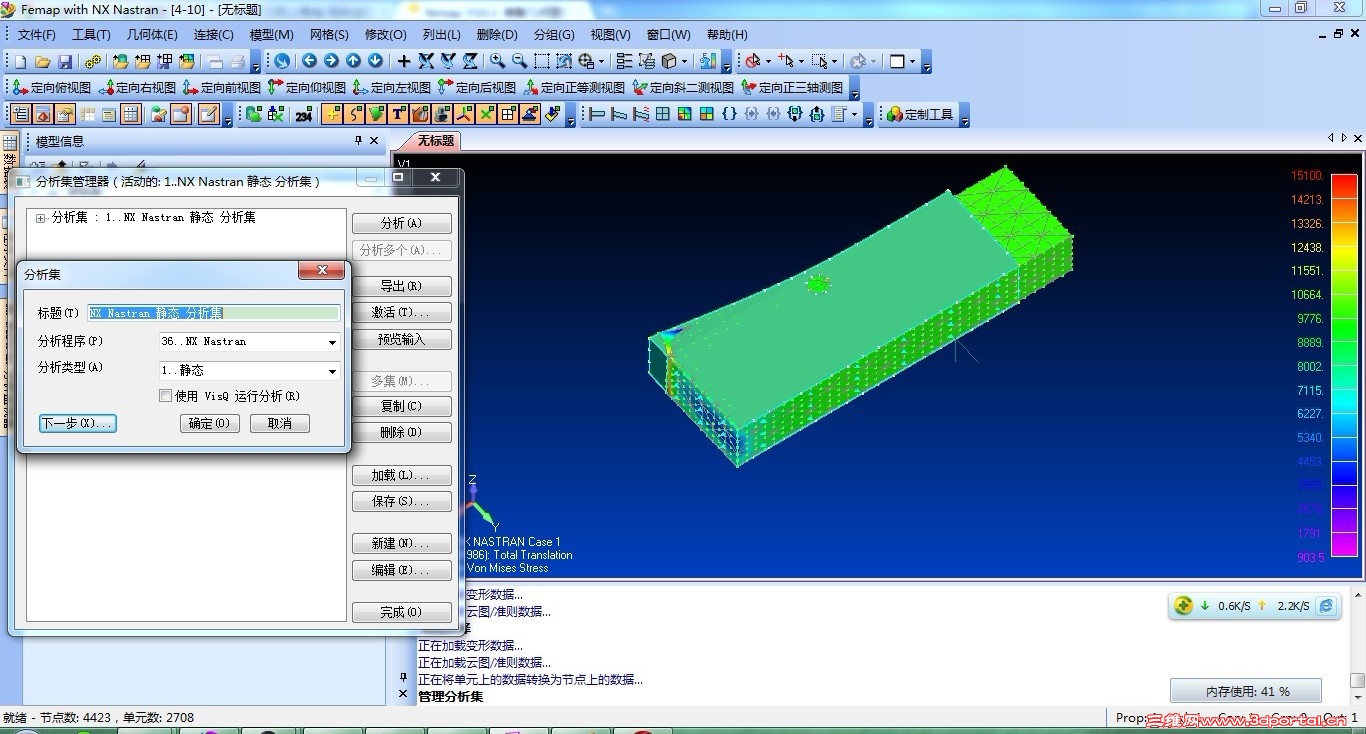This screenshot has height=734, width=1366.
Task: Click the curly braces icon in results toolbar
Action: coord(729,114)
